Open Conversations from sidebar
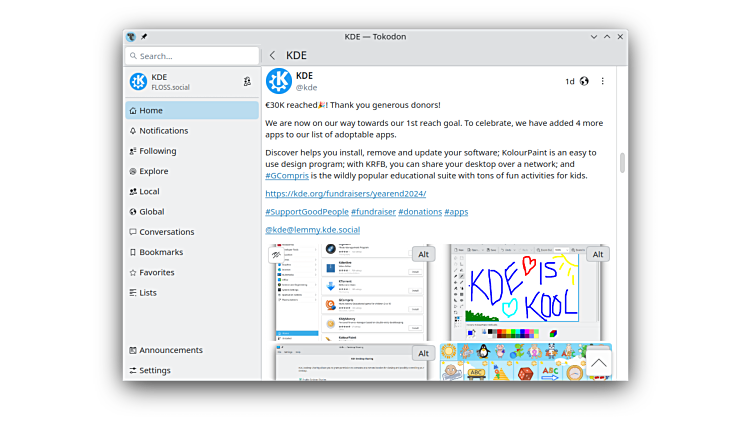This screenshot has height=423, width=752. [166, 232]
